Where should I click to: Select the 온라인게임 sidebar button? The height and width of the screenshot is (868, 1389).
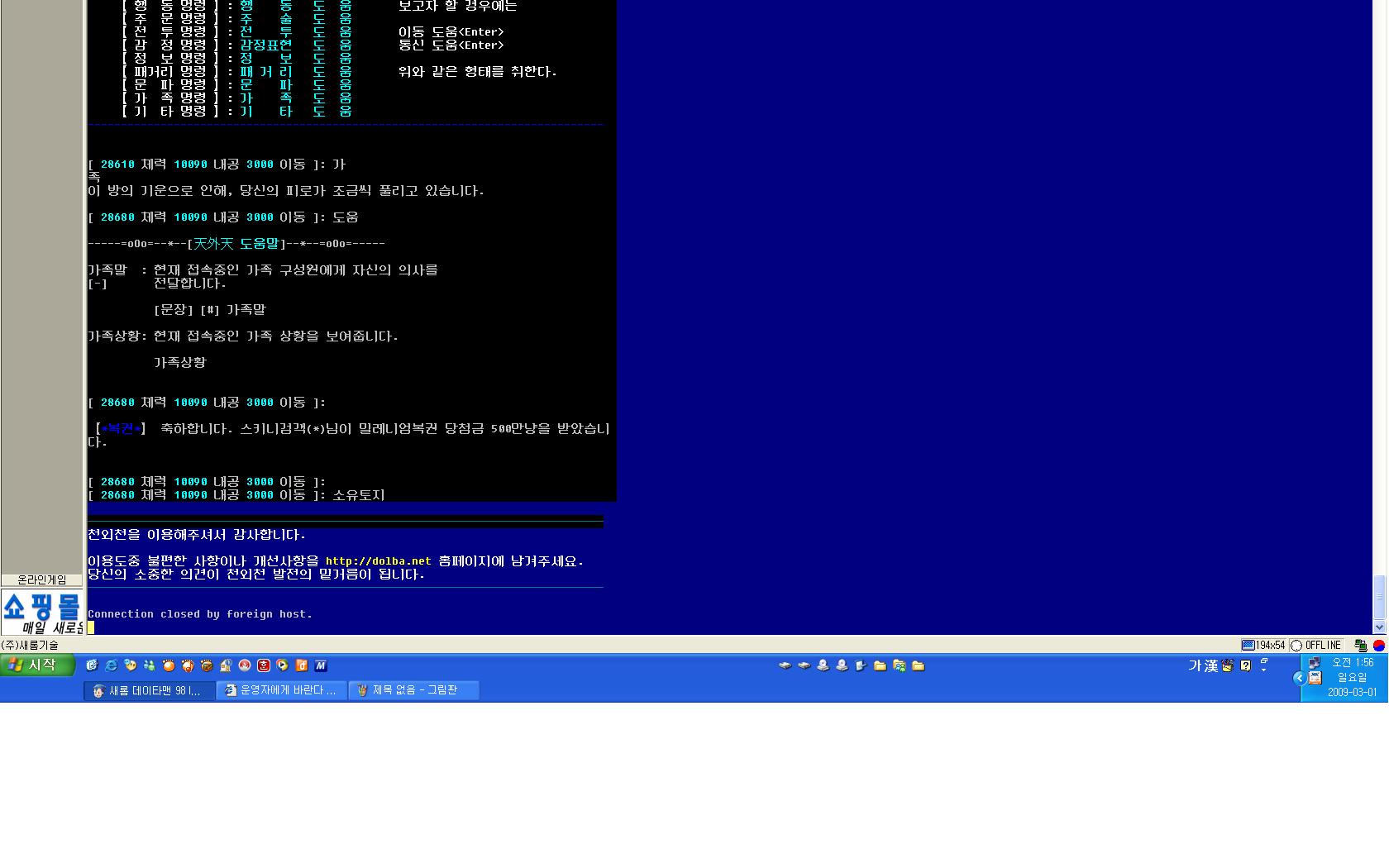click(x=42, y=580)
